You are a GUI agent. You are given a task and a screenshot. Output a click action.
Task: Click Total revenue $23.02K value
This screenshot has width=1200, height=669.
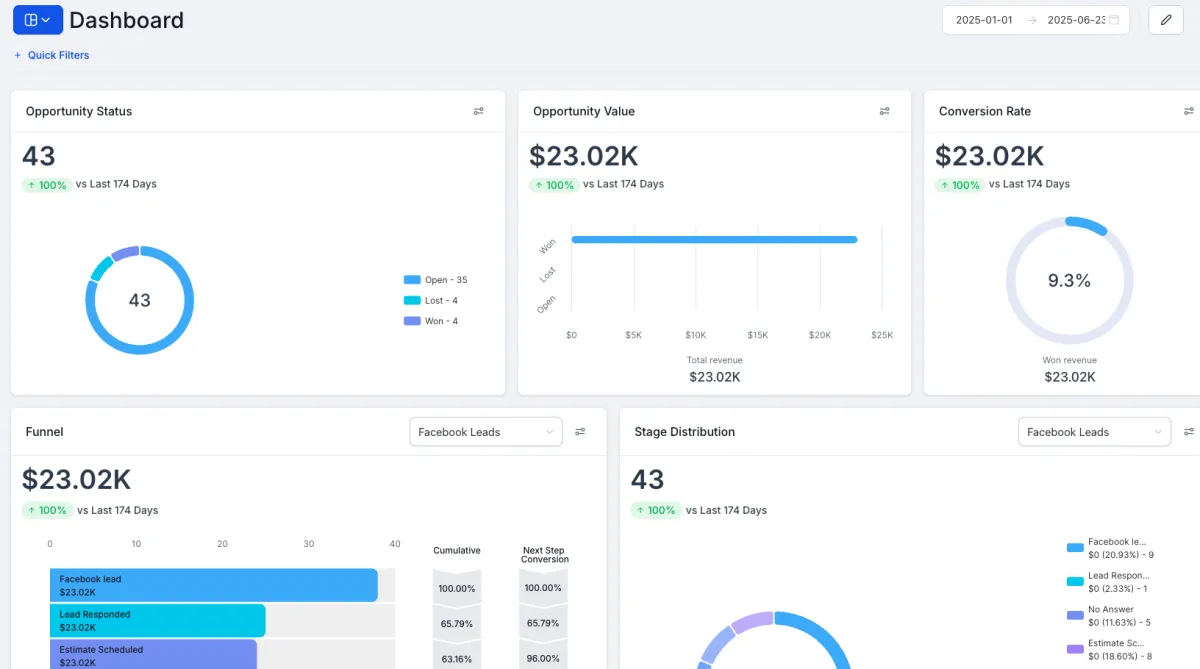pos(715,377)
